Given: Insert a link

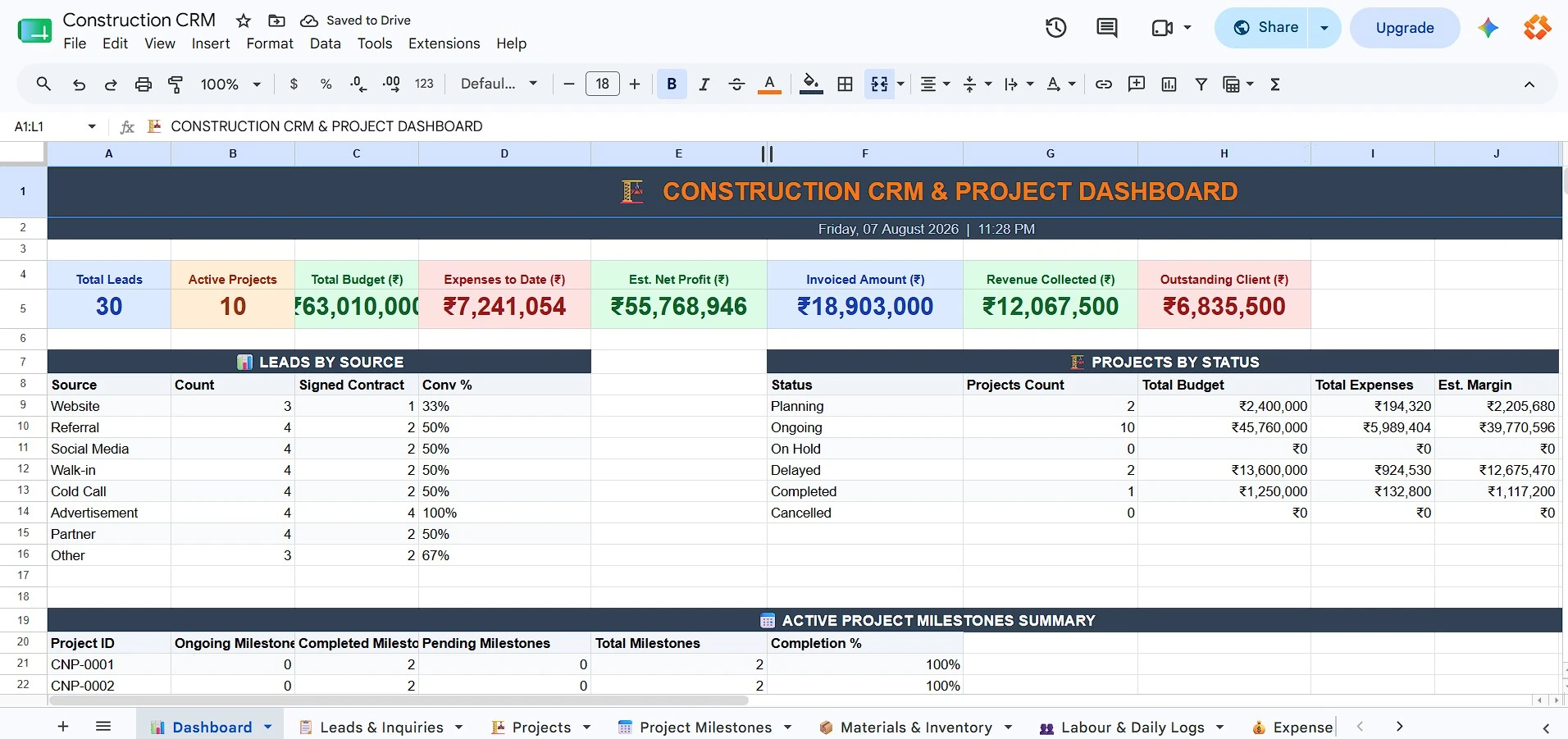Looking at the screenshot, I should click(1104, 84).
